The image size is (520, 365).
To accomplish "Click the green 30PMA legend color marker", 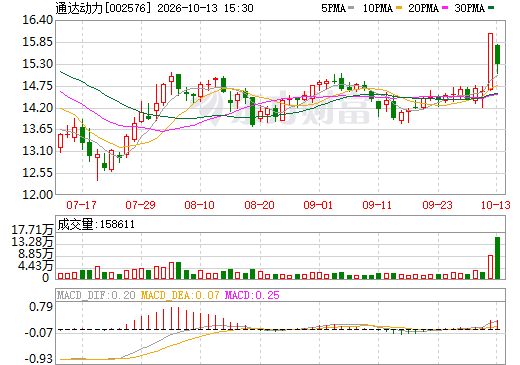I will pyautogui.click(x=491, y=8).
